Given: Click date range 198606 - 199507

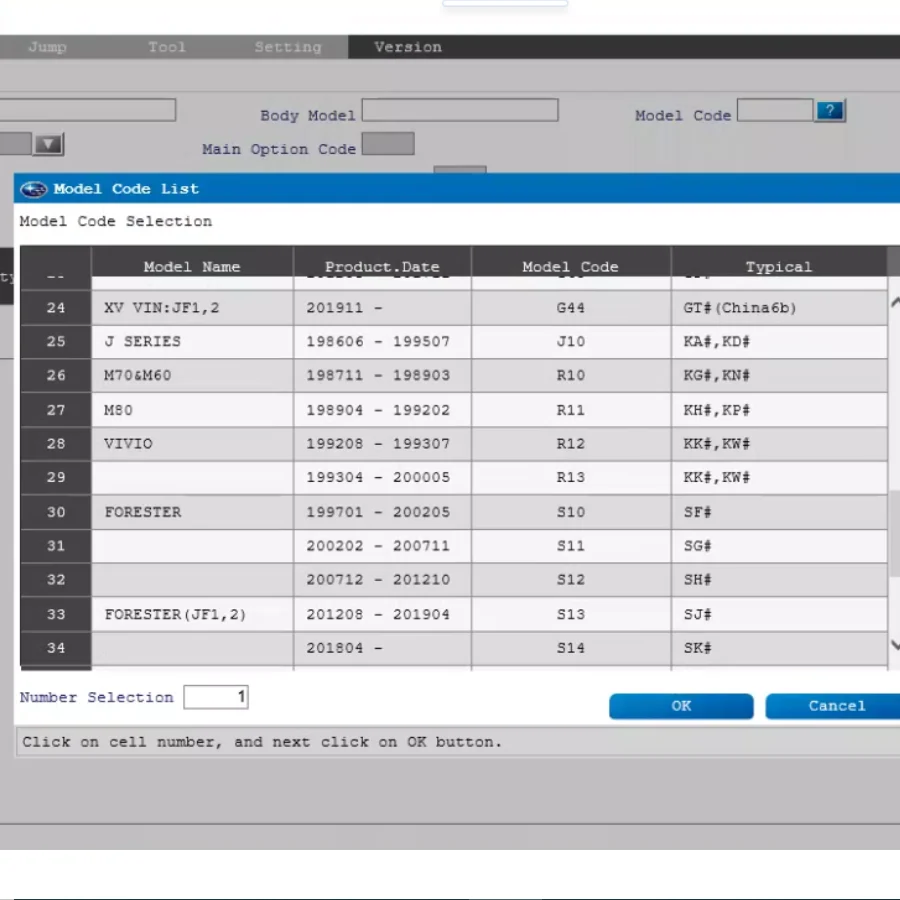Looking at the screenshot, I should 378,342.
